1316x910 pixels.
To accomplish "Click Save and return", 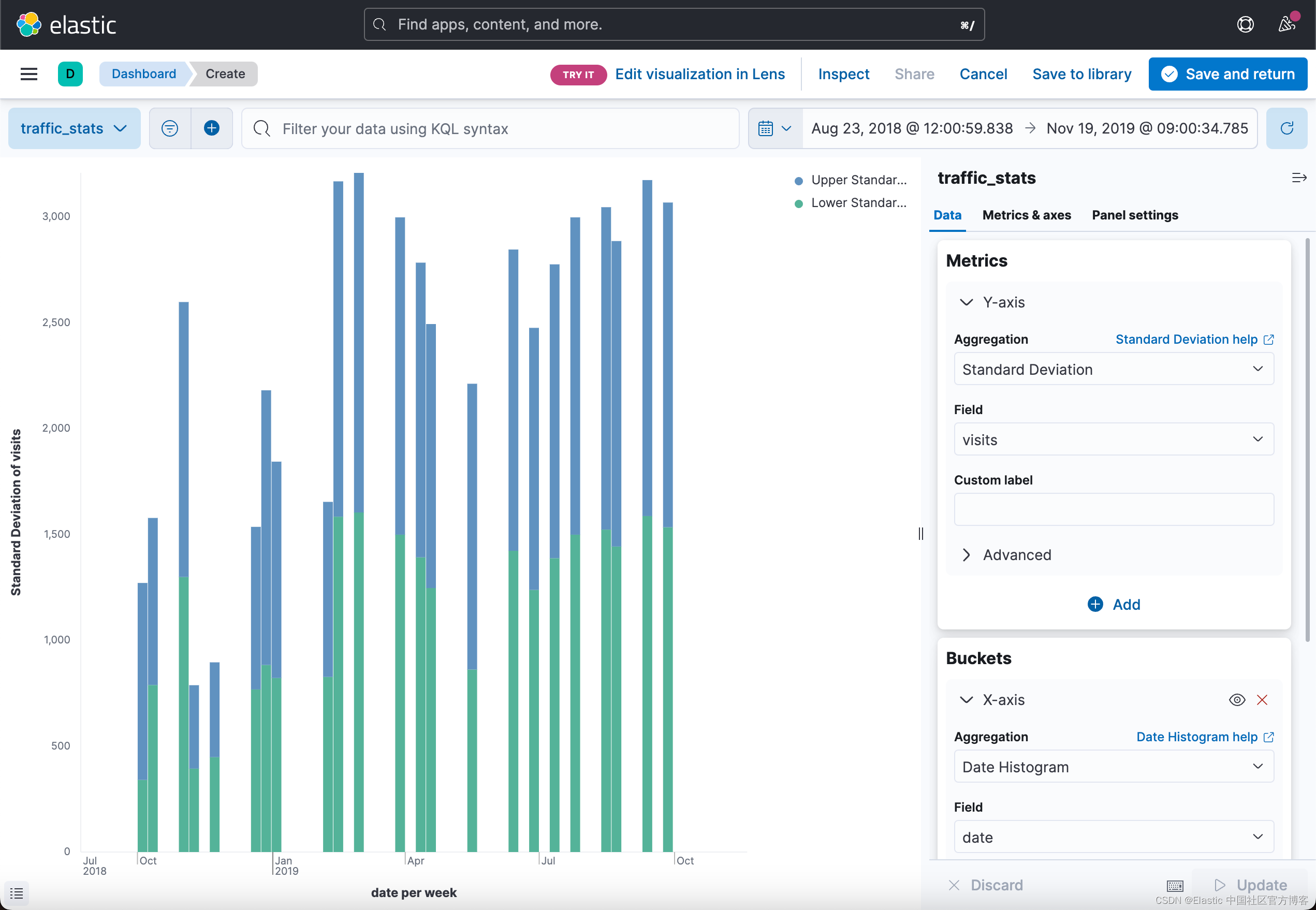I will pyautogui.click(x=1227, y=74).
